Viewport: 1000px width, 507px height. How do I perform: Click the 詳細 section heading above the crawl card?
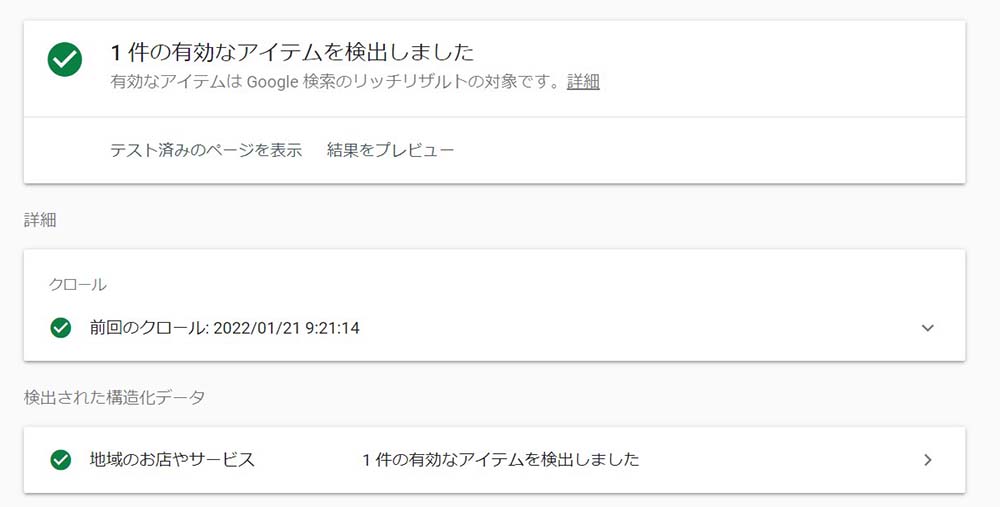tap(40, 219)
